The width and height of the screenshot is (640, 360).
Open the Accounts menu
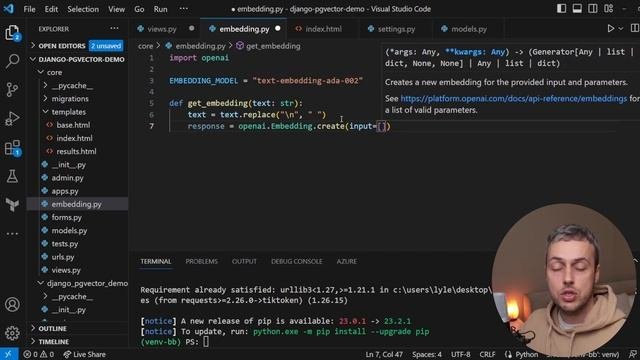click(x=12, y=304)
